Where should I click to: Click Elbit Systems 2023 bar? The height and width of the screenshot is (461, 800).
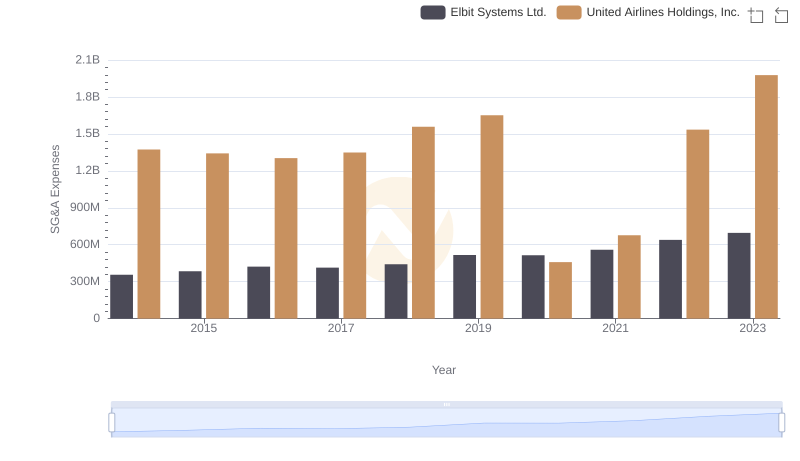coord(739,276)
